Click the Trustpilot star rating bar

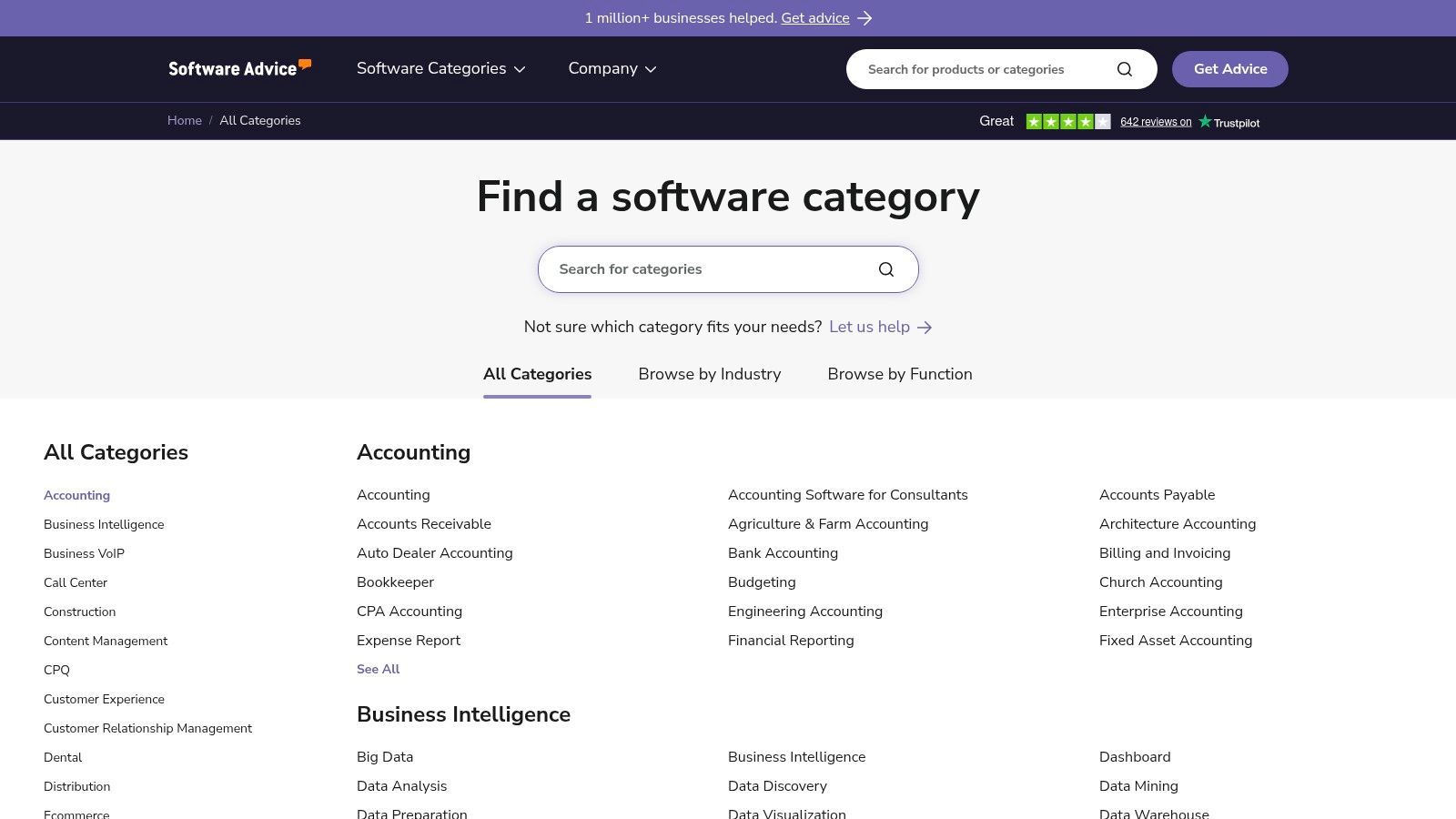[1068, 120]
